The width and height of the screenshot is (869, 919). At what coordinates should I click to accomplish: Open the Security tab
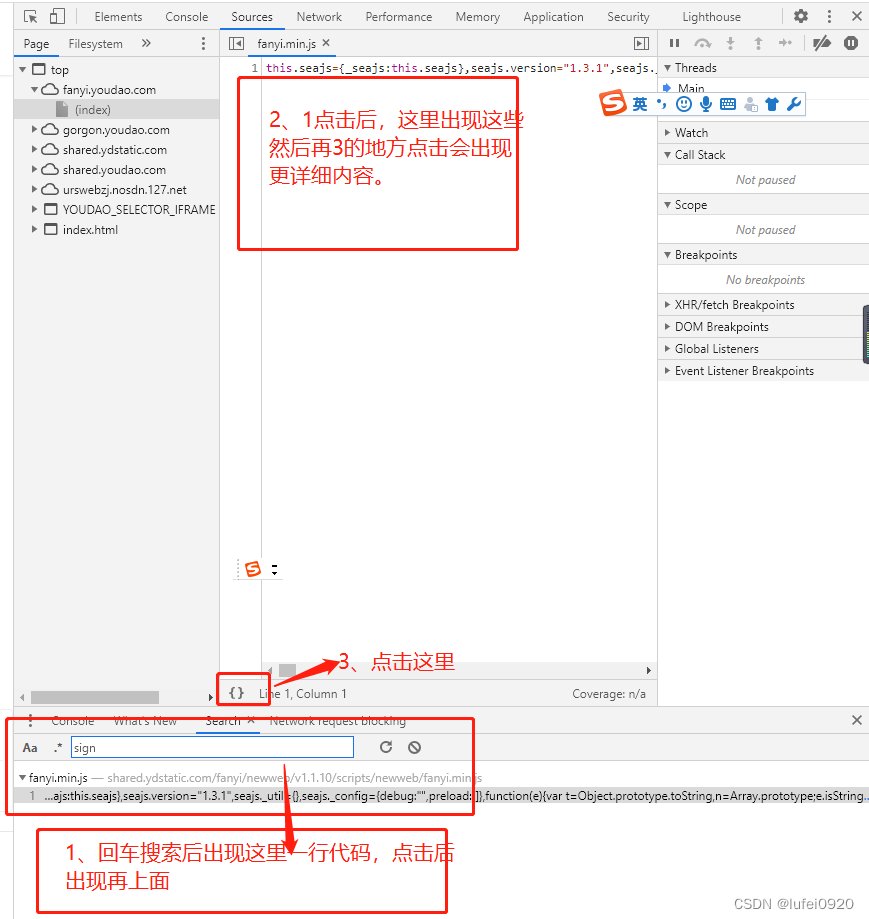coord(628,17)
